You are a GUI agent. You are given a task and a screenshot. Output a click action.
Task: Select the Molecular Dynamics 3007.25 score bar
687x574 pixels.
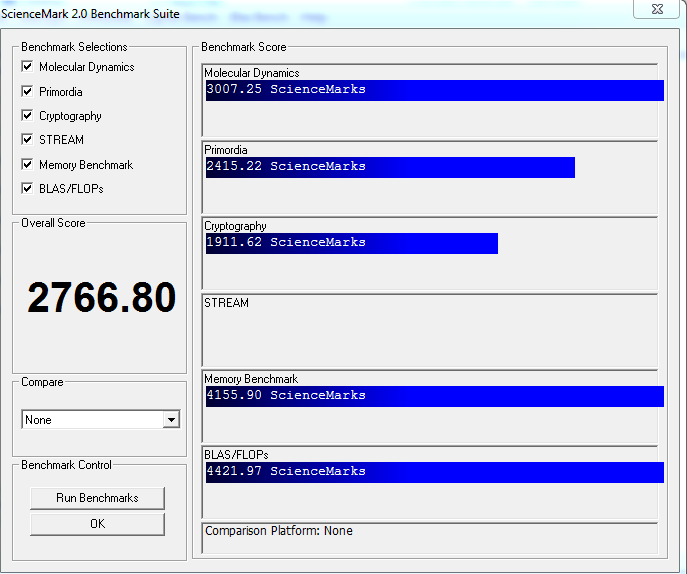[x=435, y=90]
